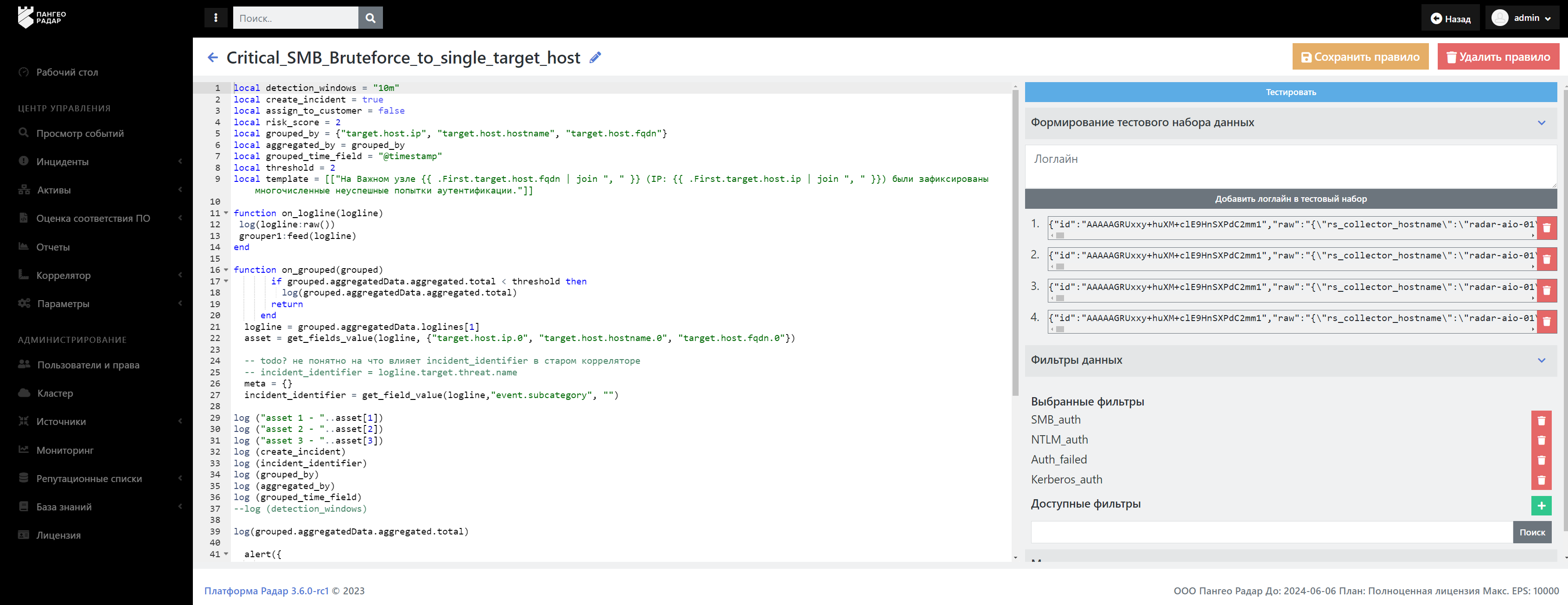The image size is (1568, 605).
Task: Delete test logline number 2
Action: pos(1546,259)
